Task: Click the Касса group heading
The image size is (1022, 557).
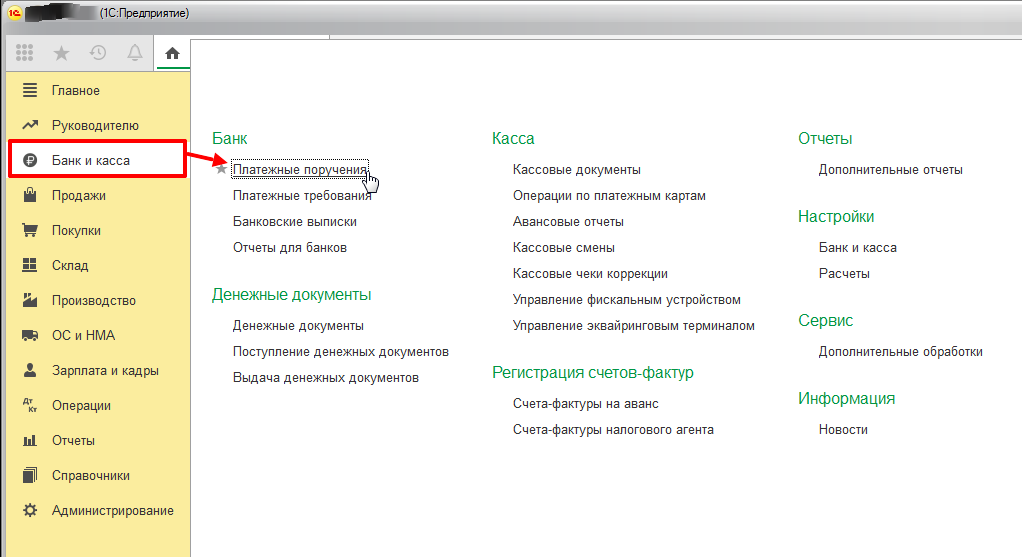Action: click(513, 138)
